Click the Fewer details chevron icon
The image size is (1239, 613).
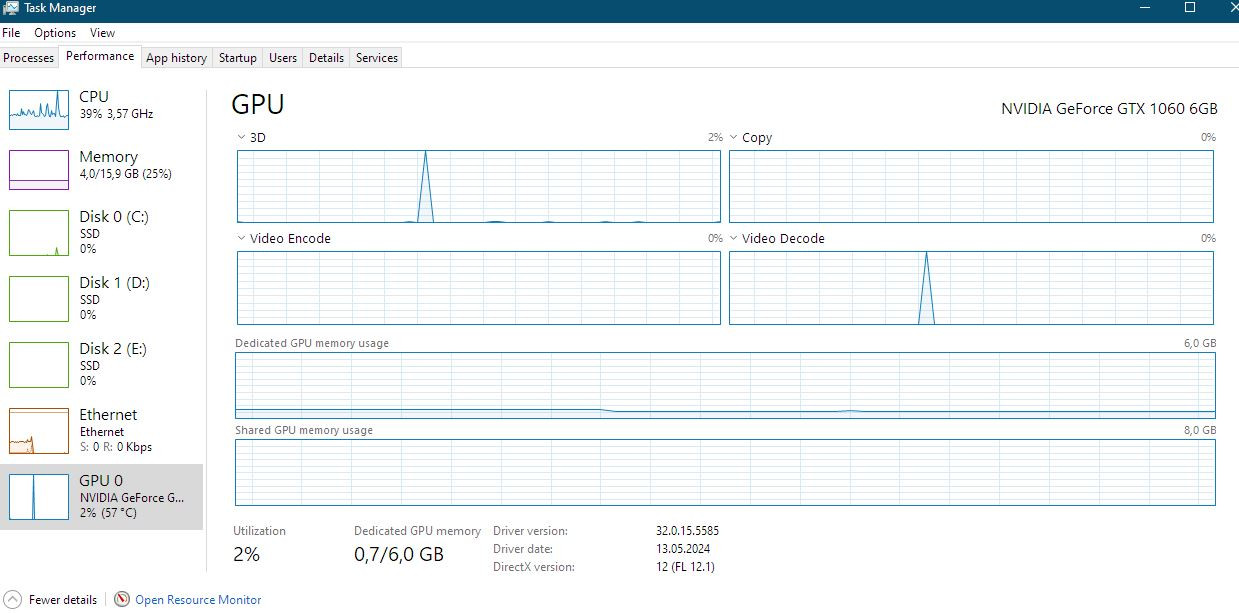(12, 599)
